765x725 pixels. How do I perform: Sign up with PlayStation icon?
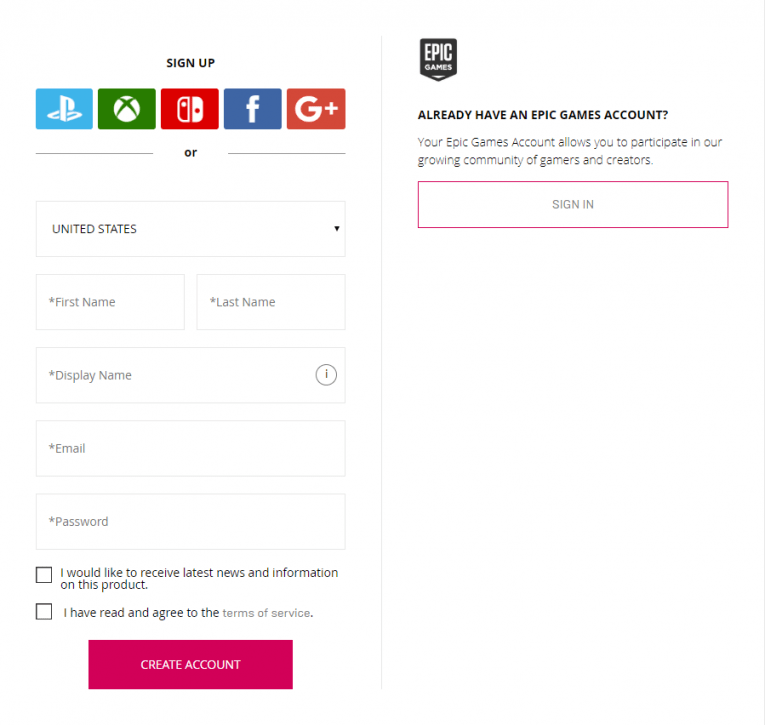point(64,109)
